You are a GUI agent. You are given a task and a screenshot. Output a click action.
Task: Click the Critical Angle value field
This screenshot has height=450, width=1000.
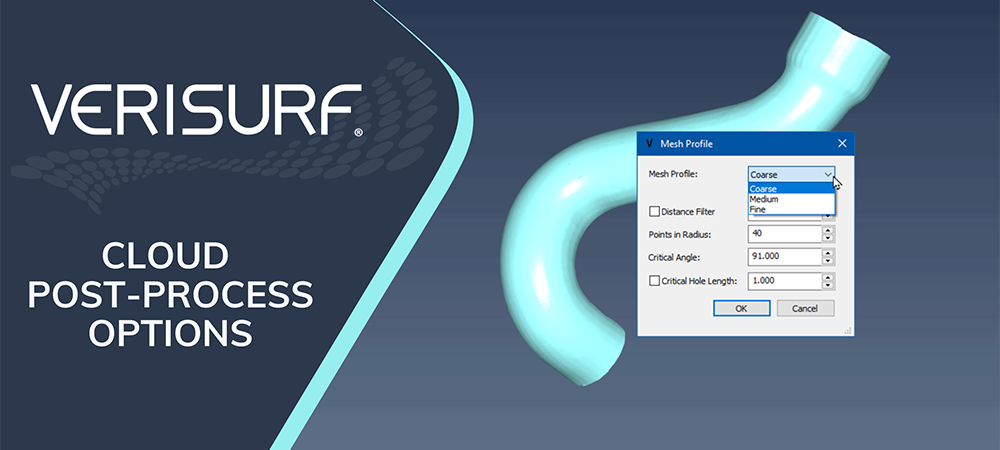[784, 257]
